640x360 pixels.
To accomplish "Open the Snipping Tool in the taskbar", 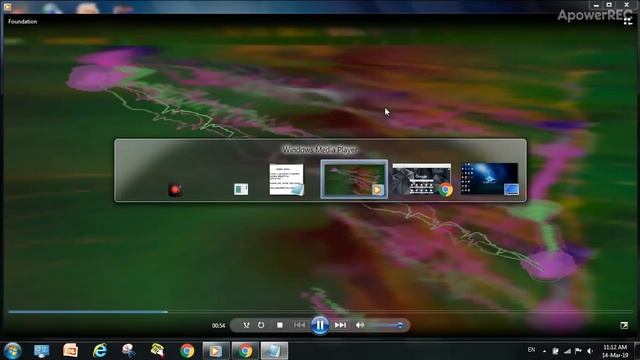I will tap(128, 351).
